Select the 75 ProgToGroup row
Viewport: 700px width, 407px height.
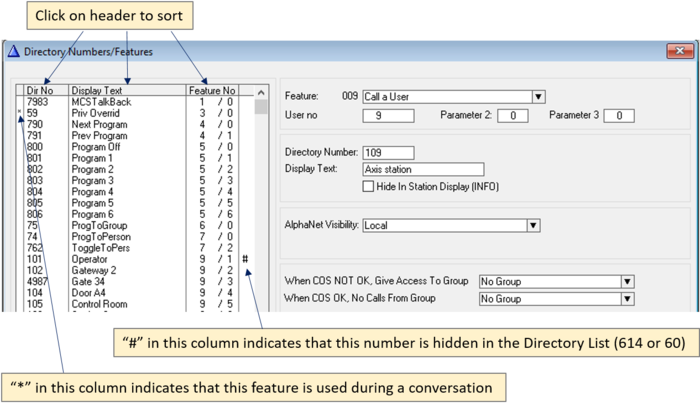(x=134, y=225)
